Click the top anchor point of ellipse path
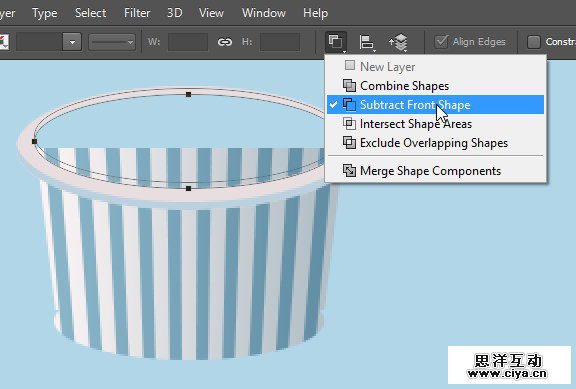This screenshot has width=576, height=389. (188, 94)
